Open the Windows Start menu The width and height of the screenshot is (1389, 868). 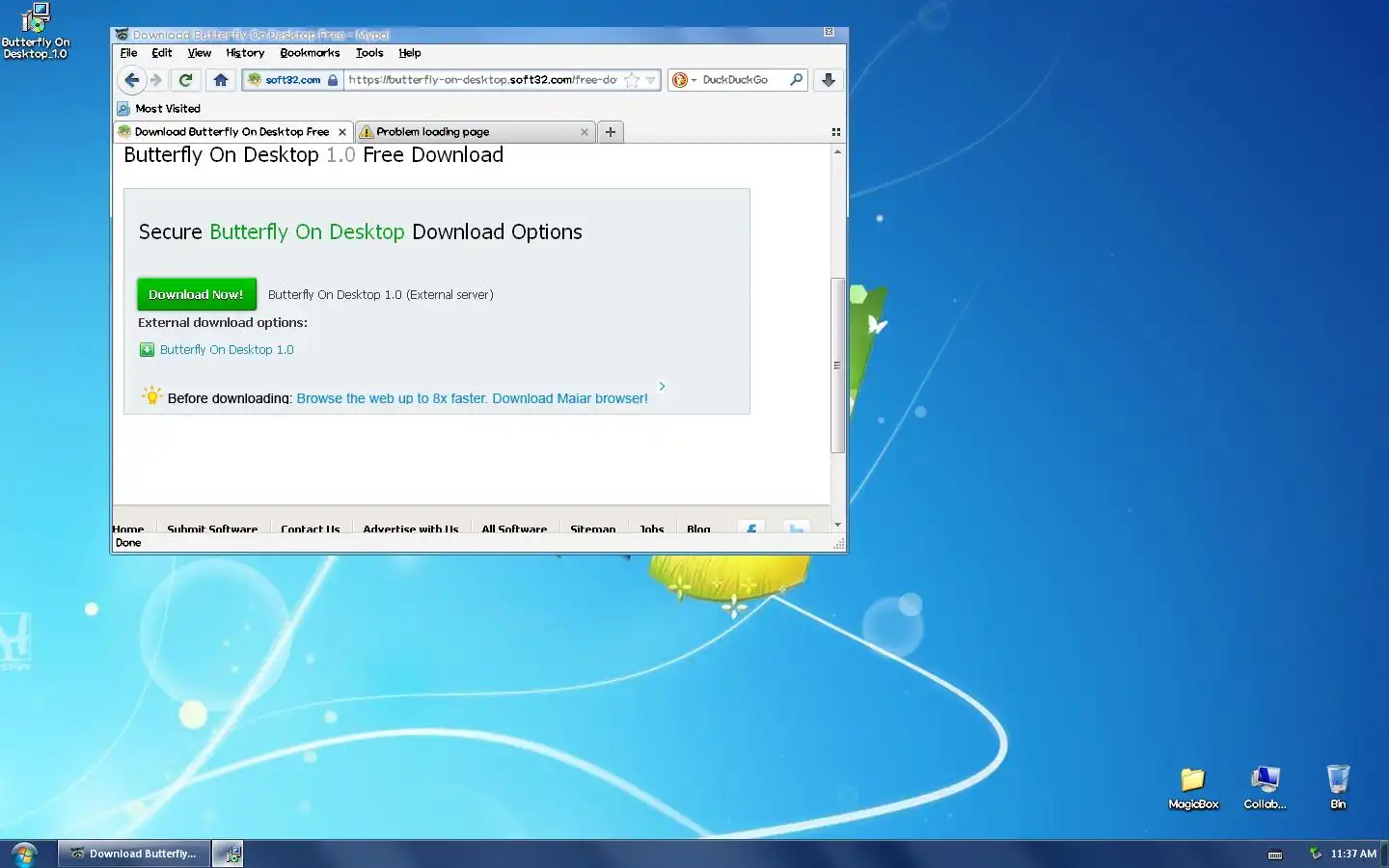coord(24,854)
